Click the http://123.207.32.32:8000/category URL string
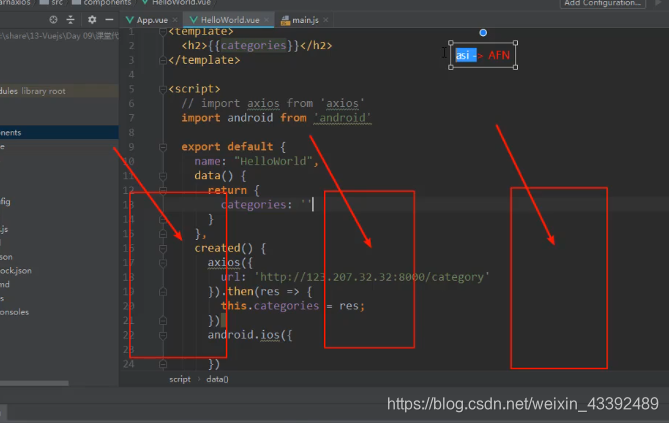 [372, 277]
